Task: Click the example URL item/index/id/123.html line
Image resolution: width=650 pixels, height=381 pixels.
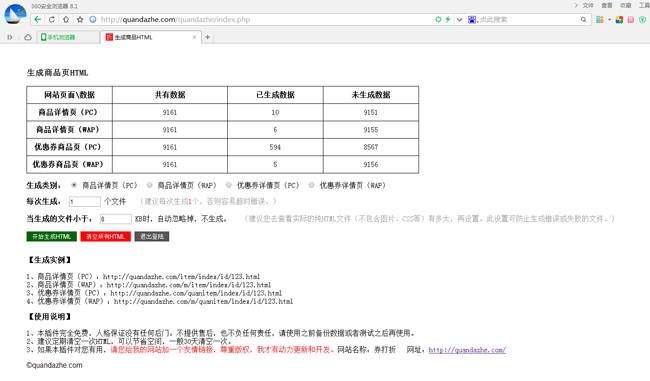Action: click(143, 277)
